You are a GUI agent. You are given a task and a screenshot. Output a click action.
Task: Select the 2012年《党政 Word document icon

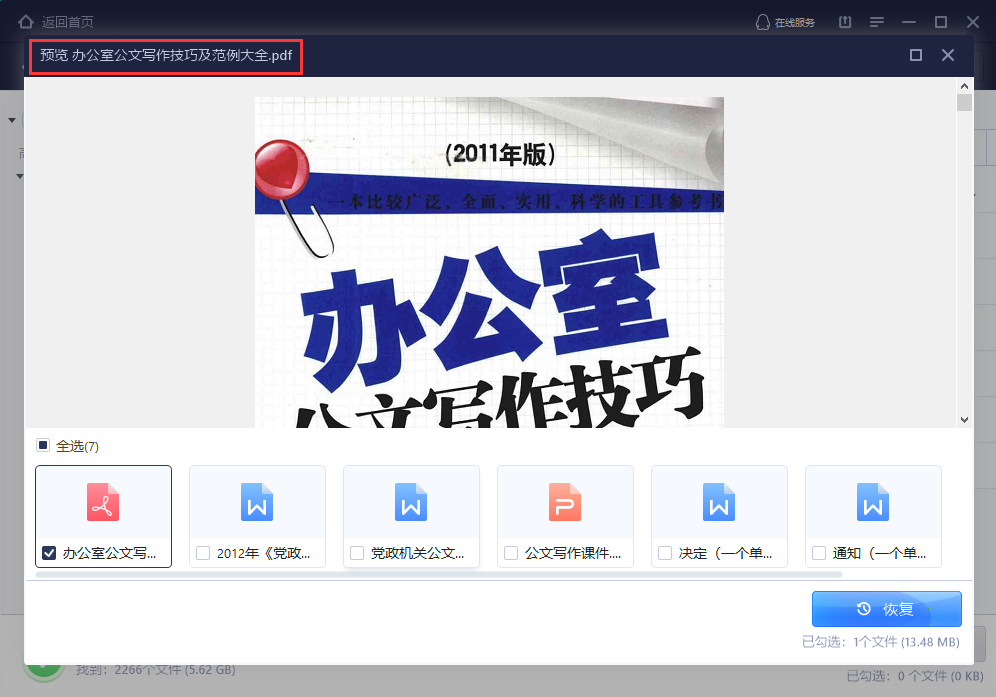pyautogui.click(x=257, y=502)
